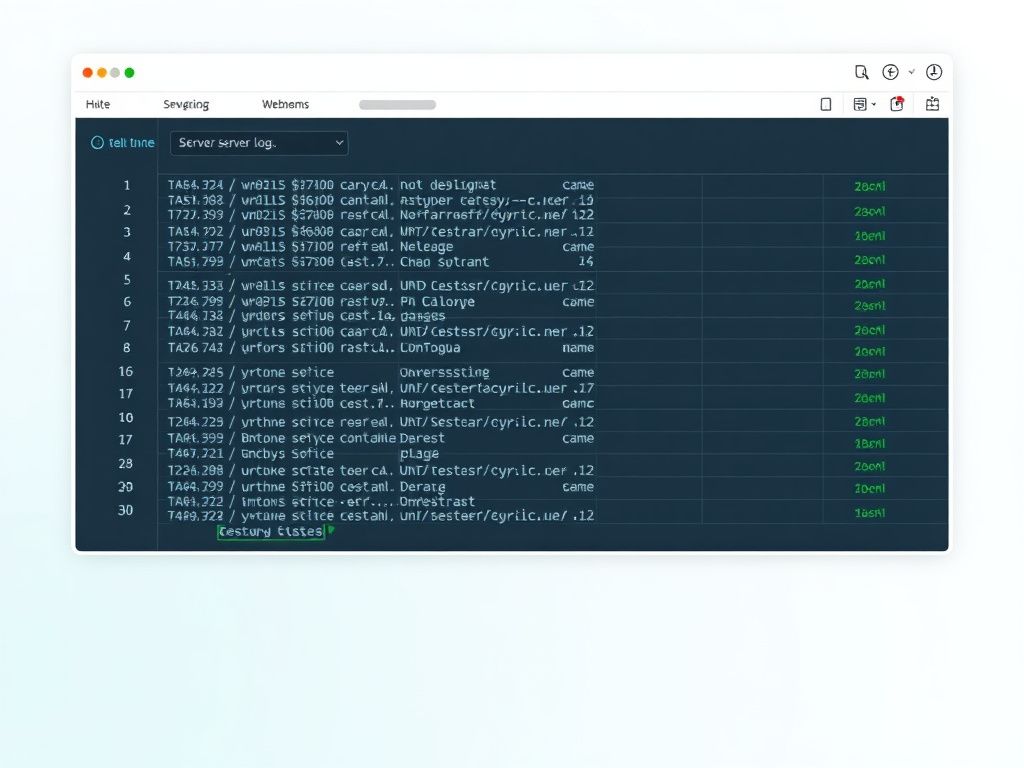This screenshot has width=1024, height=768.
Task: Click log entry 'Rorgetcact'
Action: 437,404
